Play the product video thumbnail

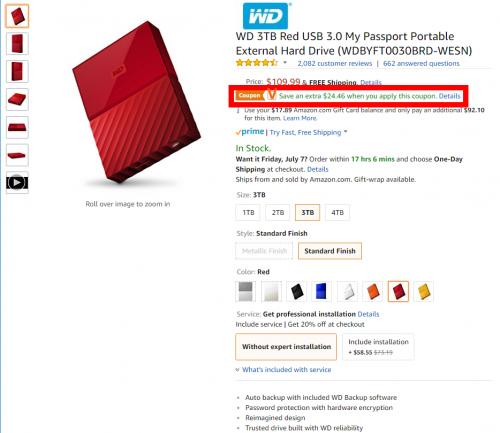[x=17, y=183]
